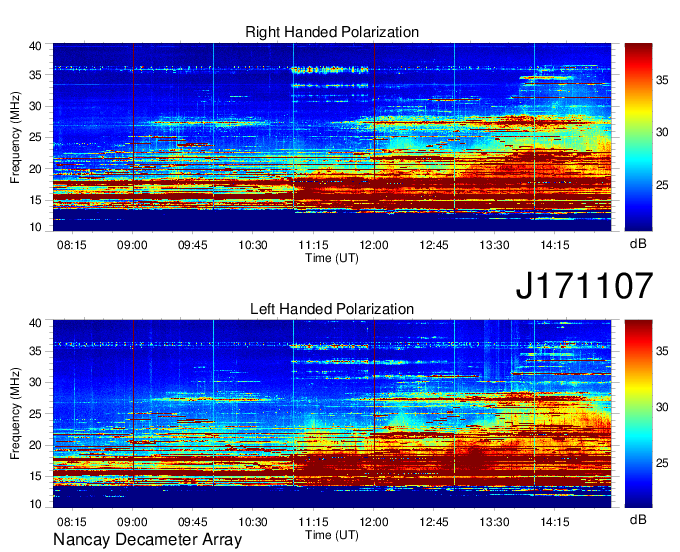Select the 30 MHz tick on left-handed plot
Viewport: 680px width, 552px height.
36,382
